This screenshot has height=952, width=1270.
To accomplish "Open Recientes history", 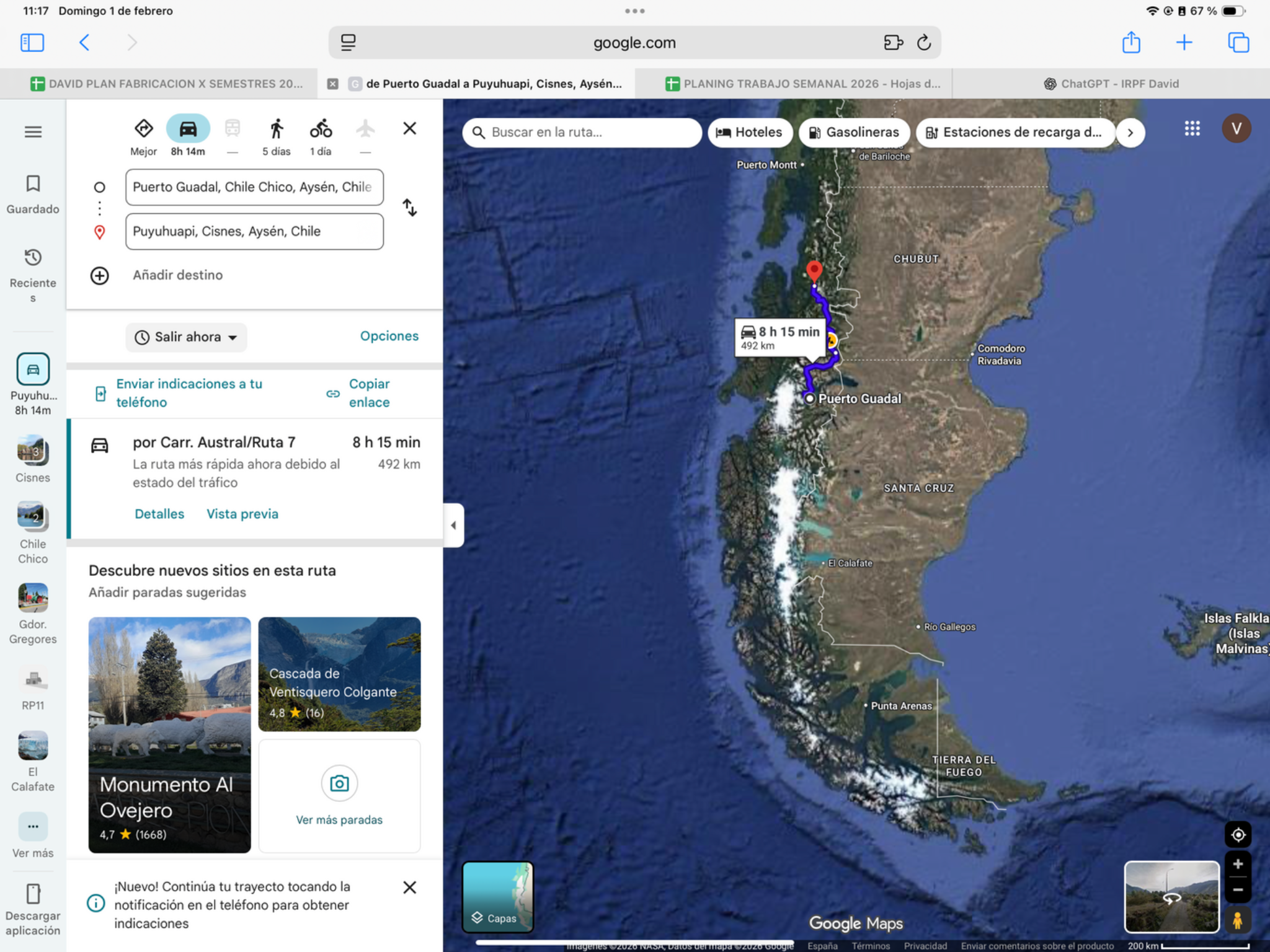I will point(33,275).
